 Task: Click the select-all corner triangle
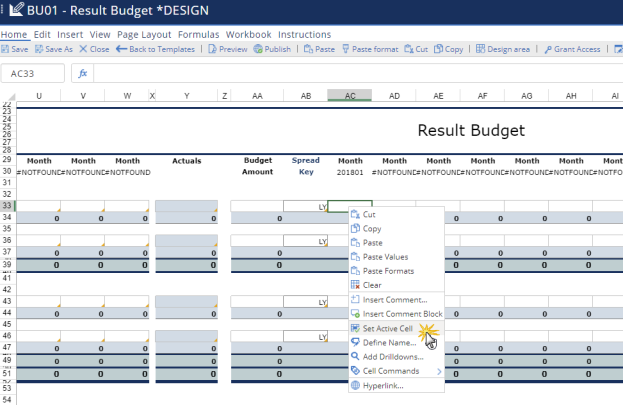(x=12, y=97)
